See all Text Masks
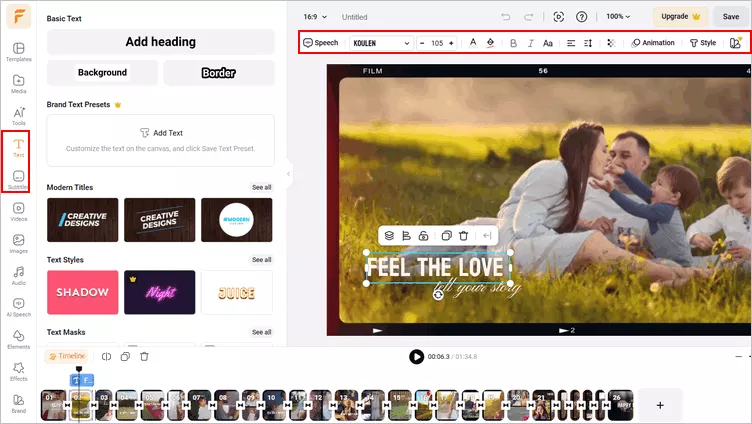Viewport: 752px width, 424px height. 261,332
